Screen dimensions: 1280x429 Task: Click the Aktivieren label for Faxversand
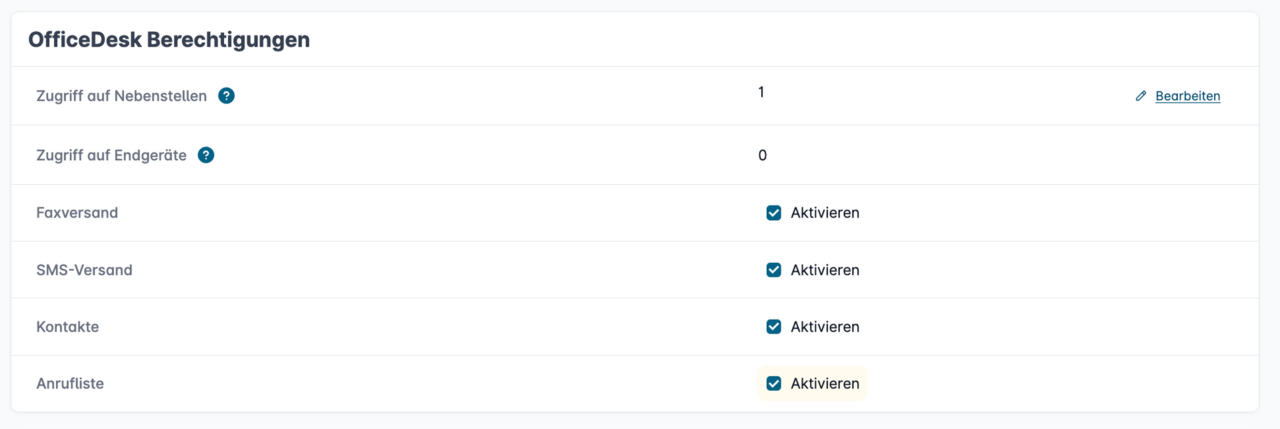(x=824, y=213)
